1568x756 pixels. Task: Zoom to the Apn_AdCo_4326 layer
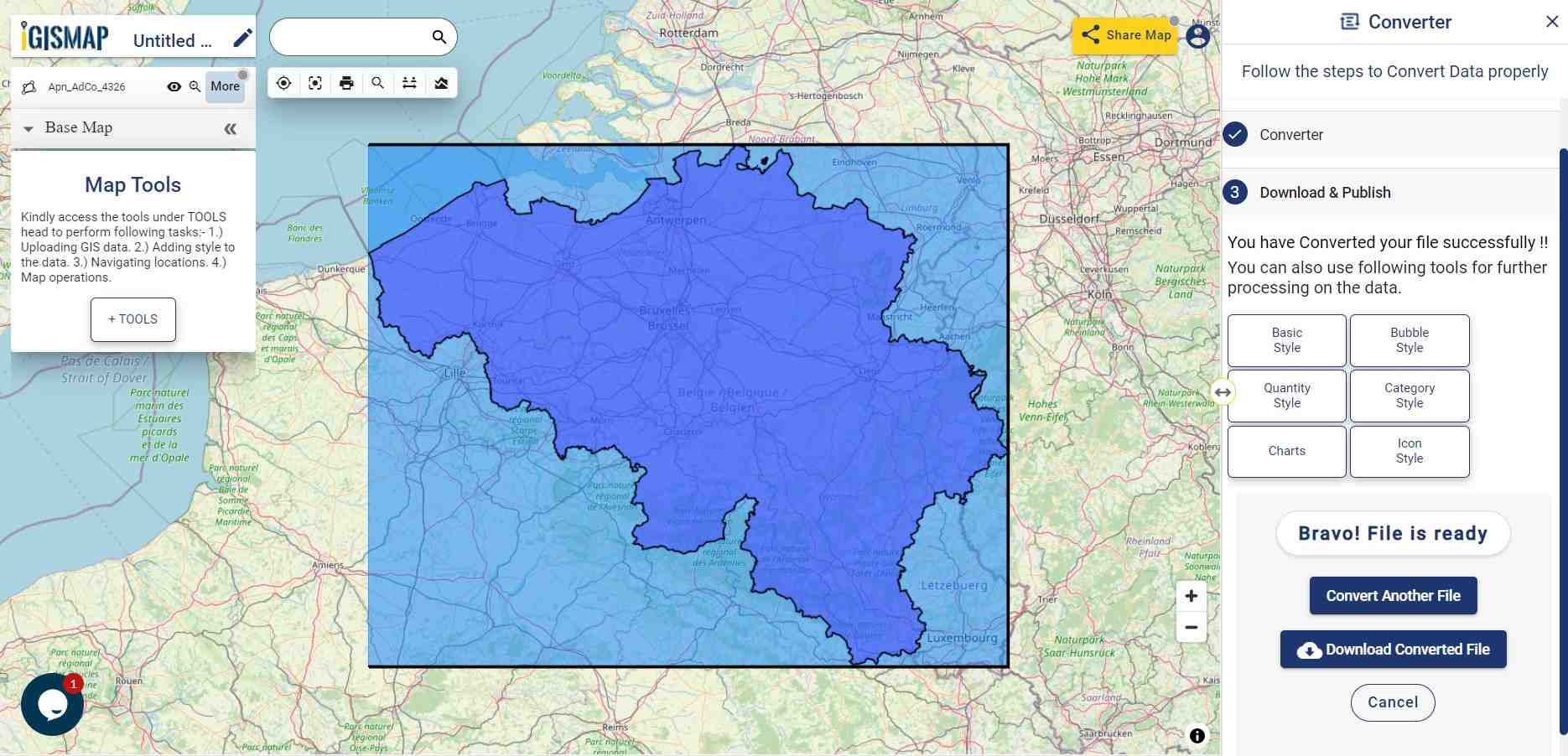point(195,86)
